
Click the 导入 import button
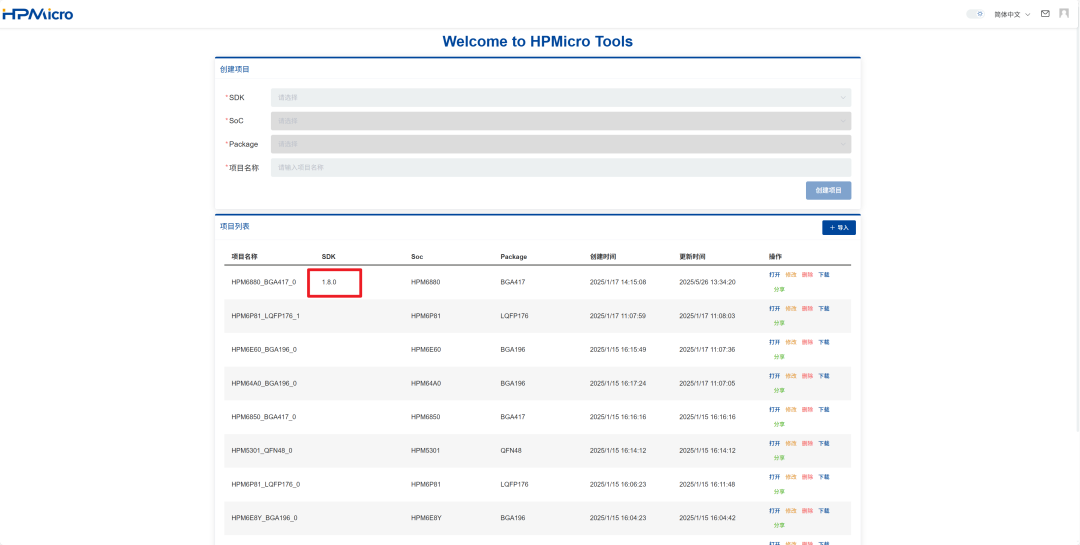pos(839,227)
